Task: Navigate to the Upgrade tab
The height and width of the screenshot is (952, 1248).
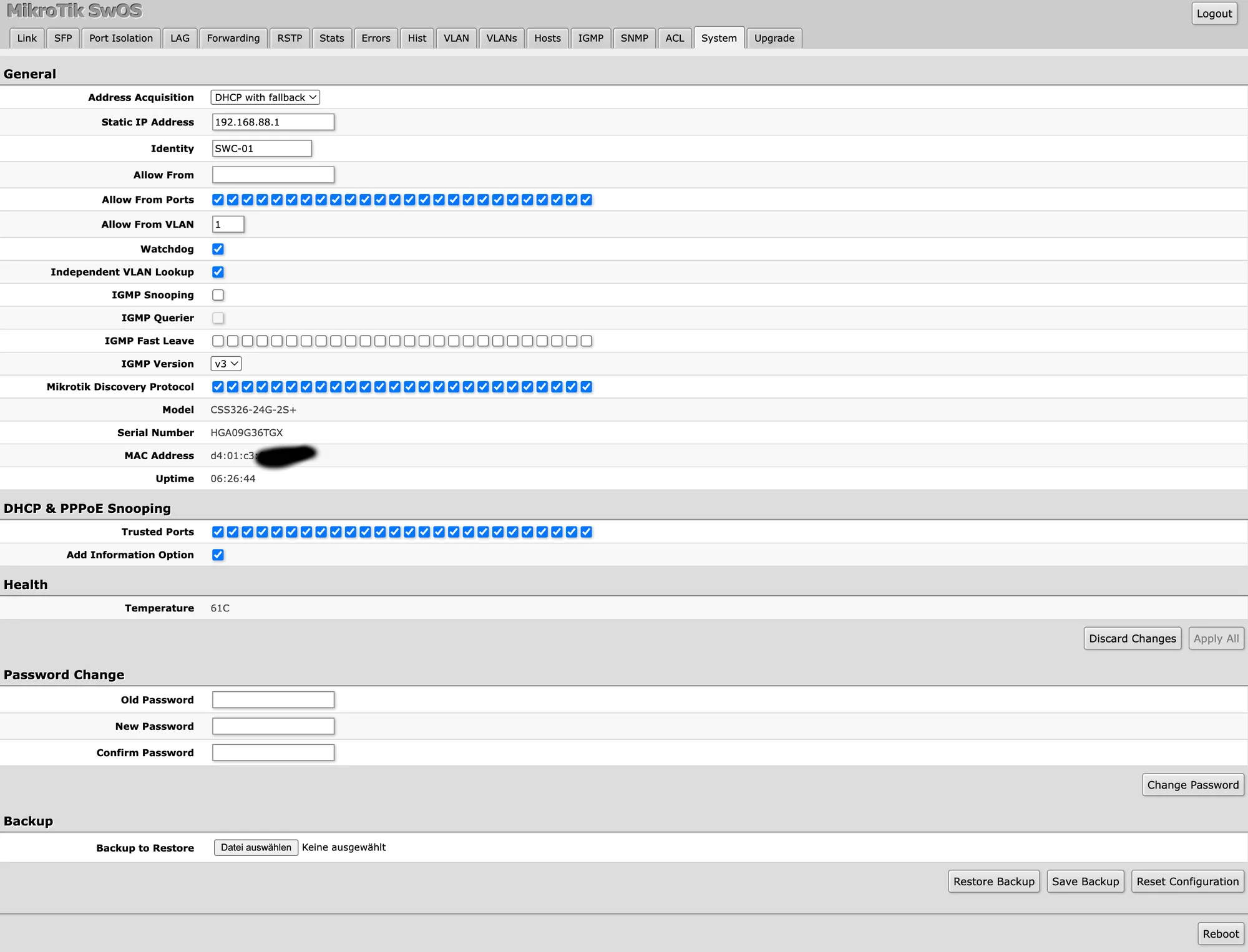Action: [774, 38]
